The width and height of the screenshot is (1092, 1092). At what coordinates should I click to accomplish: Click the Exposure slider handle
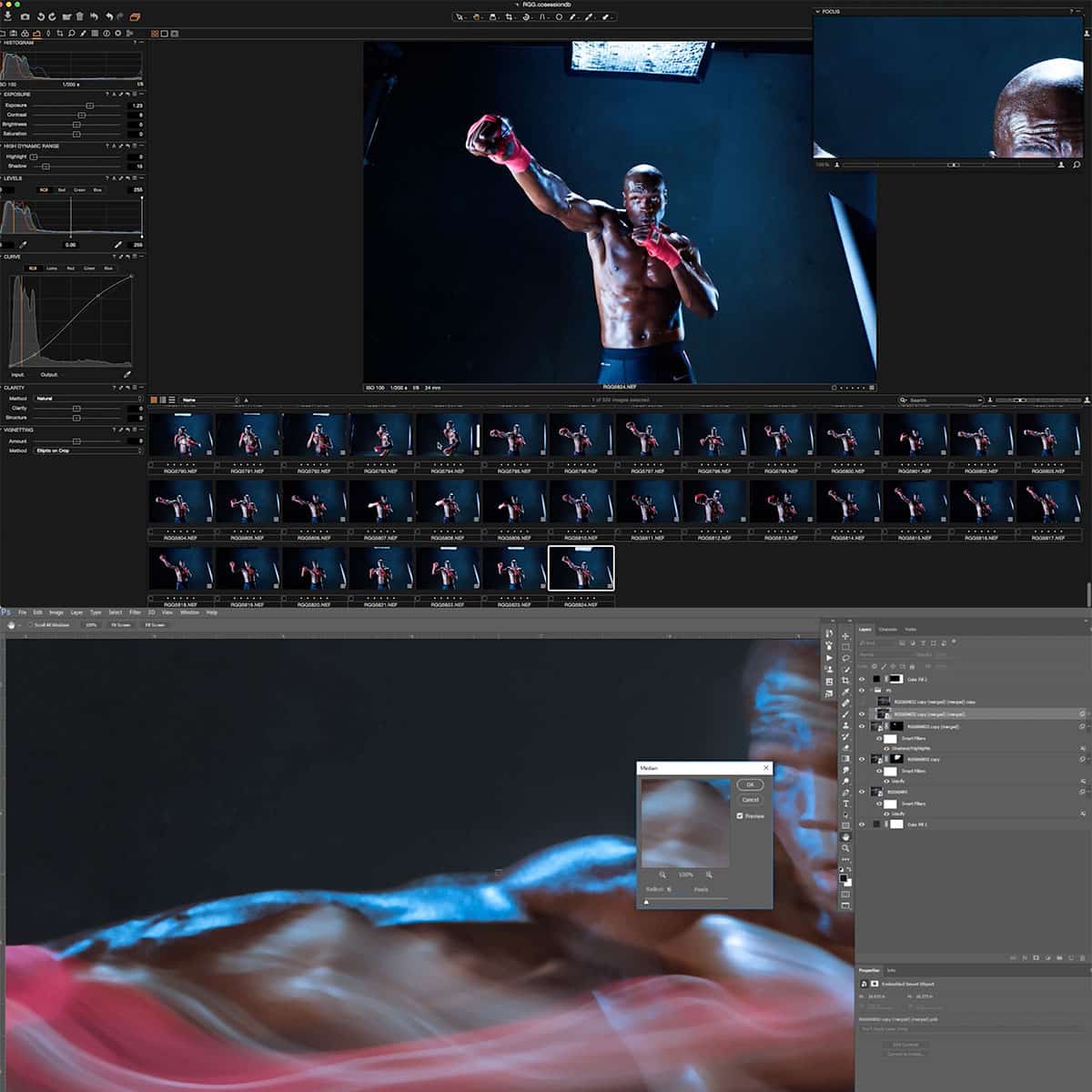(89, 106)
